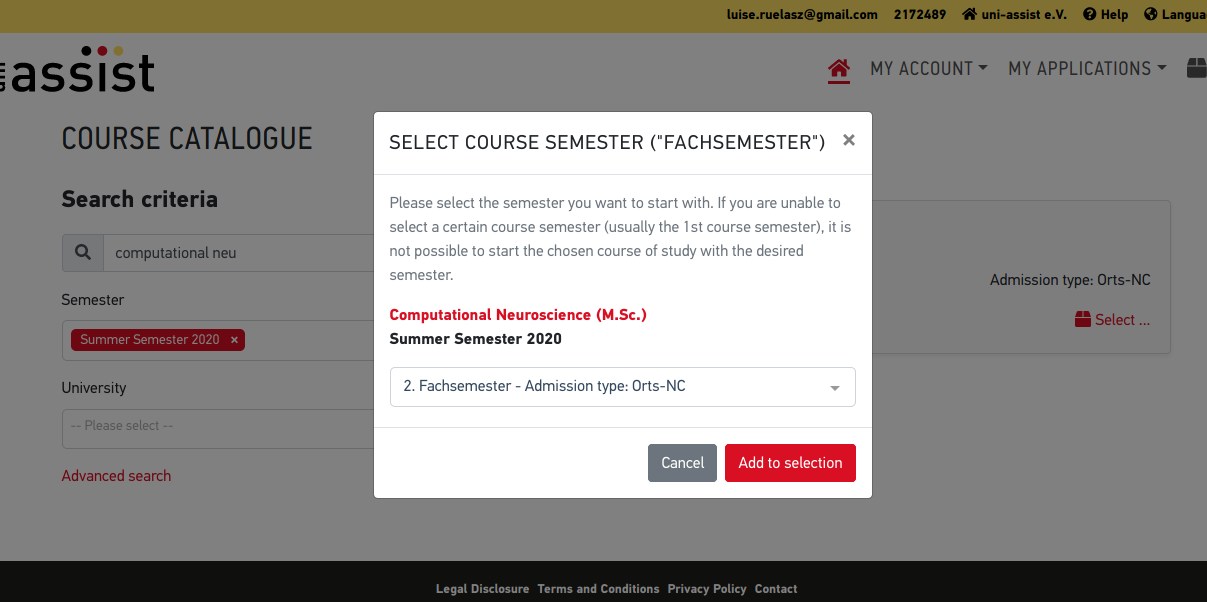Click the red home icon in navigation
1207x602 pixels.
[x=839, y=69]
